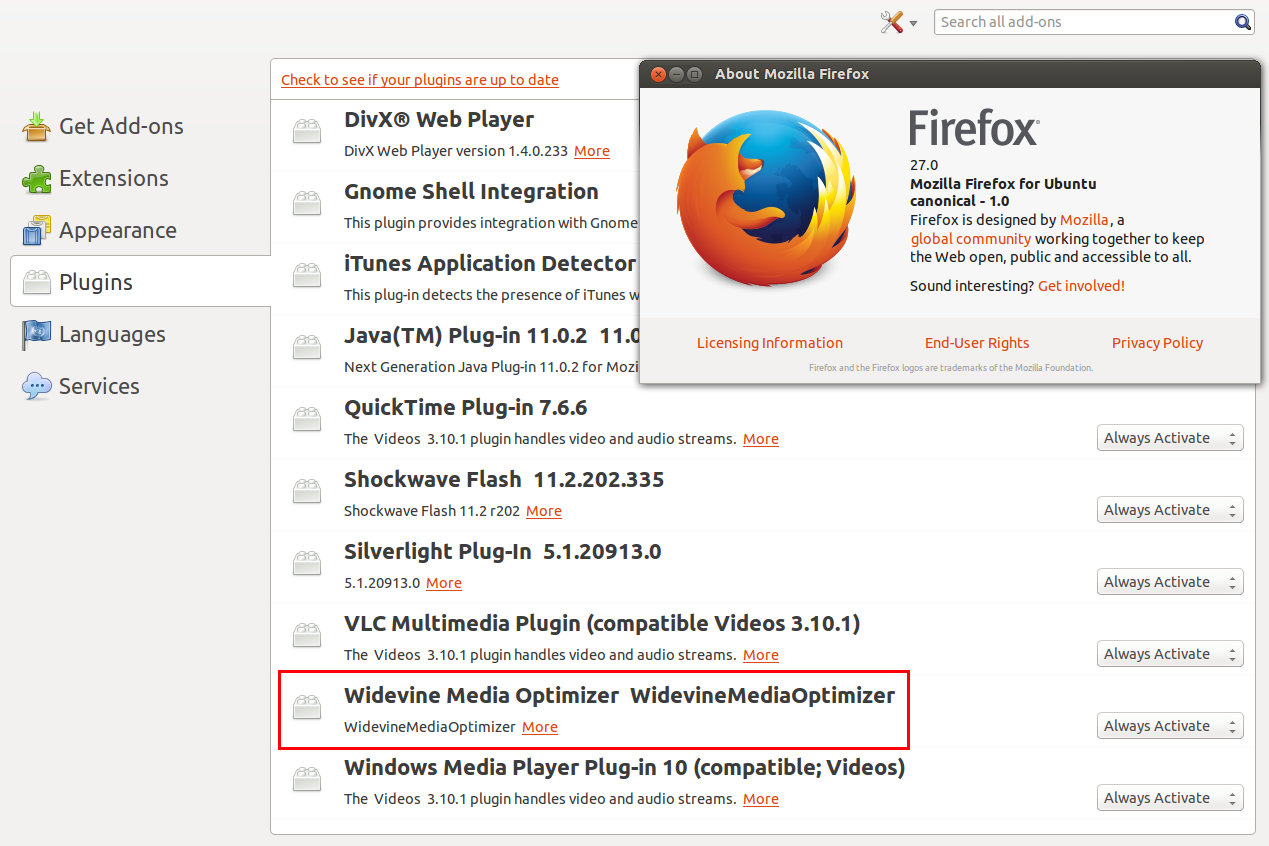1269x846 pixels.
Task: Click the QuickTime Plug-in brick icon
Action: coord(307,419)
